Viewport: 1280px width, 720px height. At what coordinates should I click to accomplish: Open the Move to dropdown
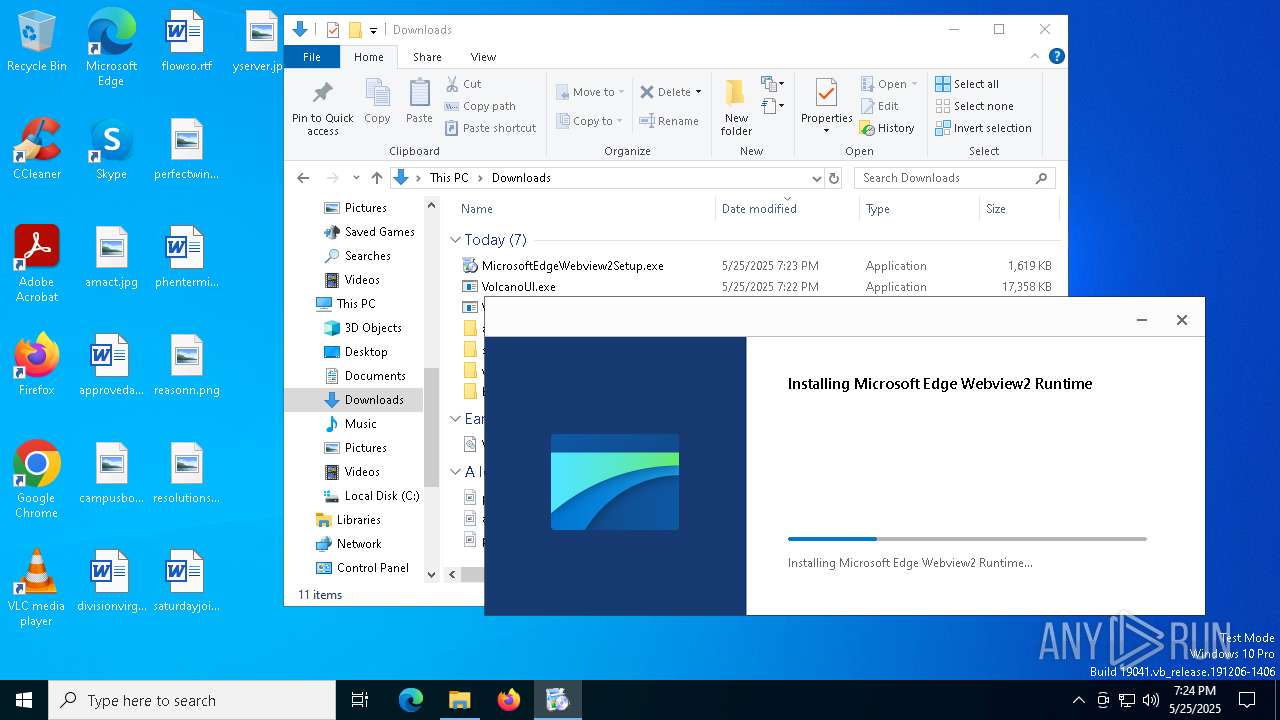point(590,92)
